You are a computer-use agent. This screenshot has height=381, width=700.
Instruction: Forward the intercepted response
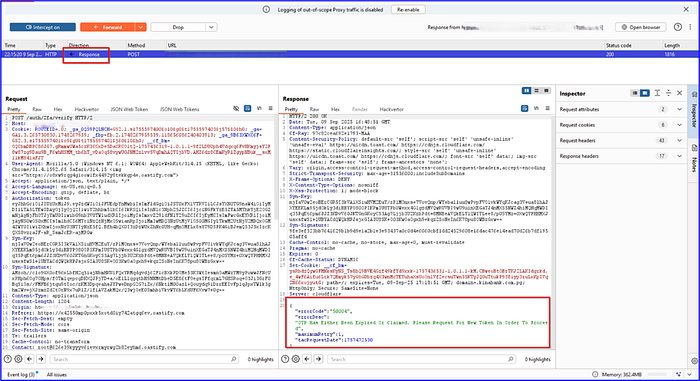[108, 27]
